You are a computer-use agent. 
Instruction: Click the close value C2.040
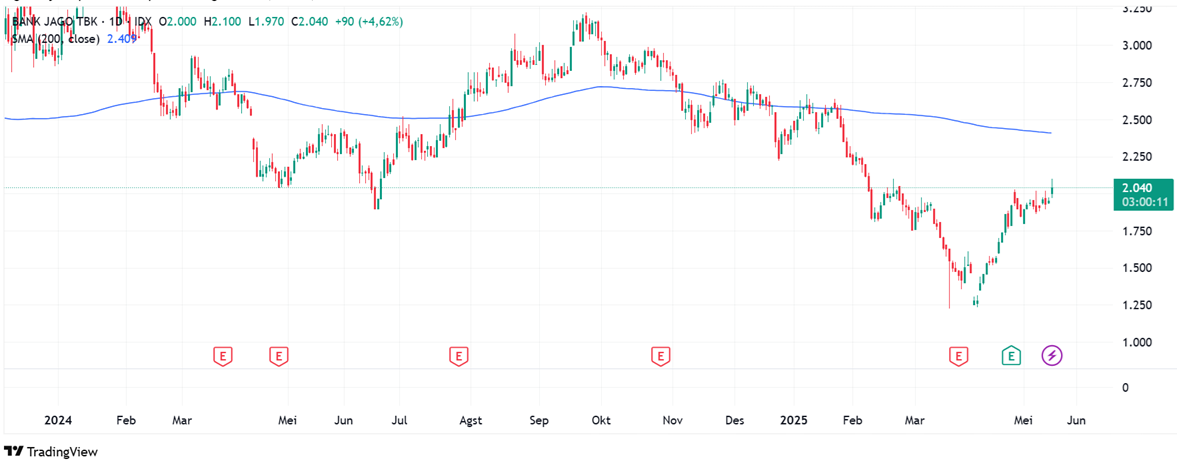[307, 23]
